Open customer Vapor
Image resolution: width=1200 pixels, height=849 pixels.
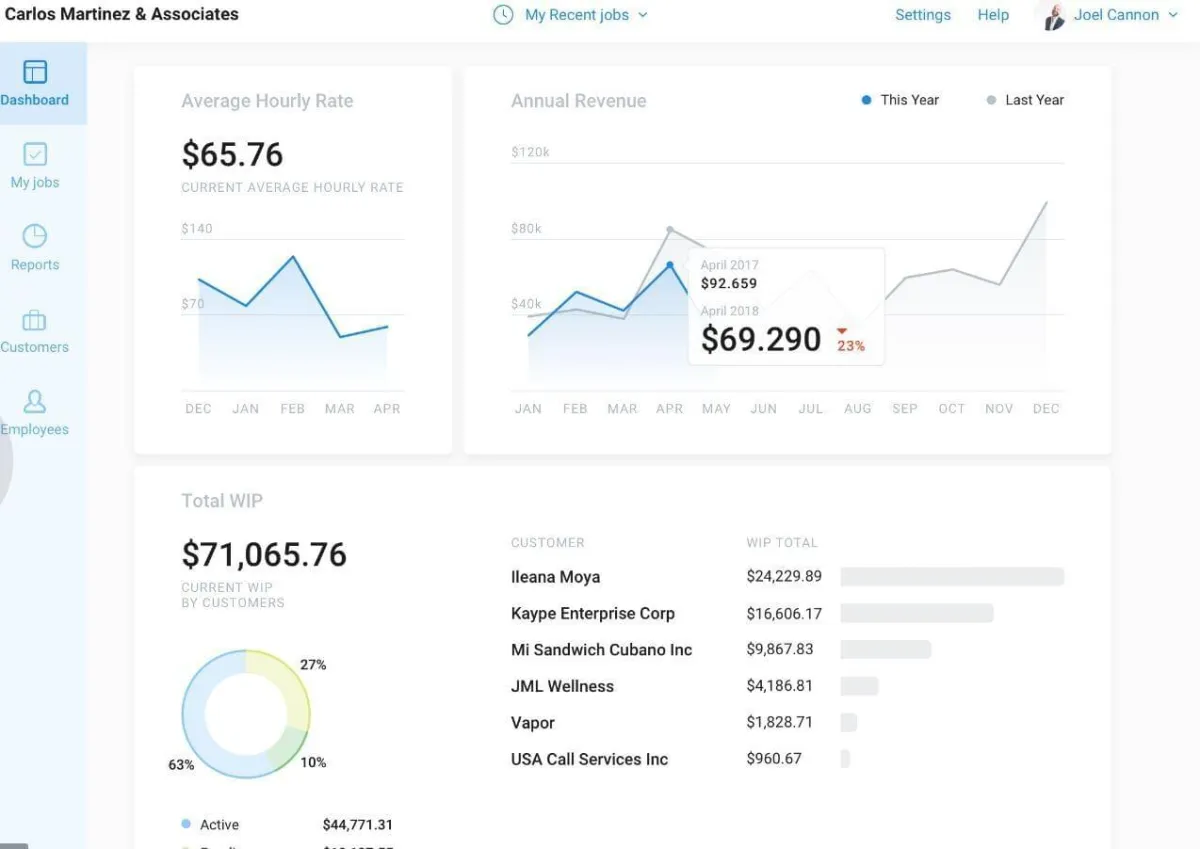click(x=532, y=722)
